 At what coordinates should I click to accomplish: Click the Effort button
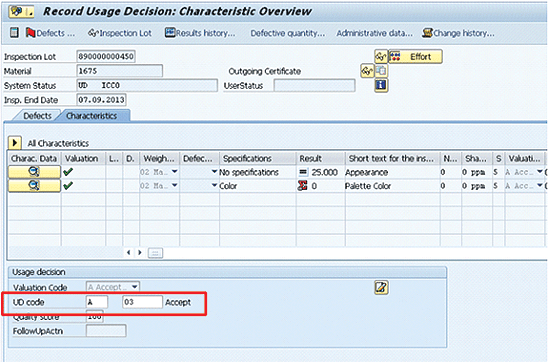point(416,56)
